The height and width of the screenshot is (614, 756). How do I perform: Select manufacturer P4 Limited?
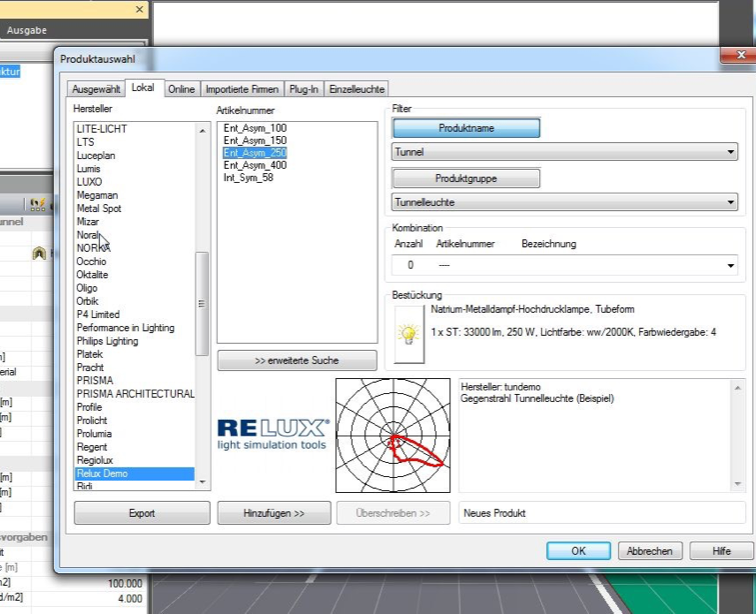pos(98,314)
